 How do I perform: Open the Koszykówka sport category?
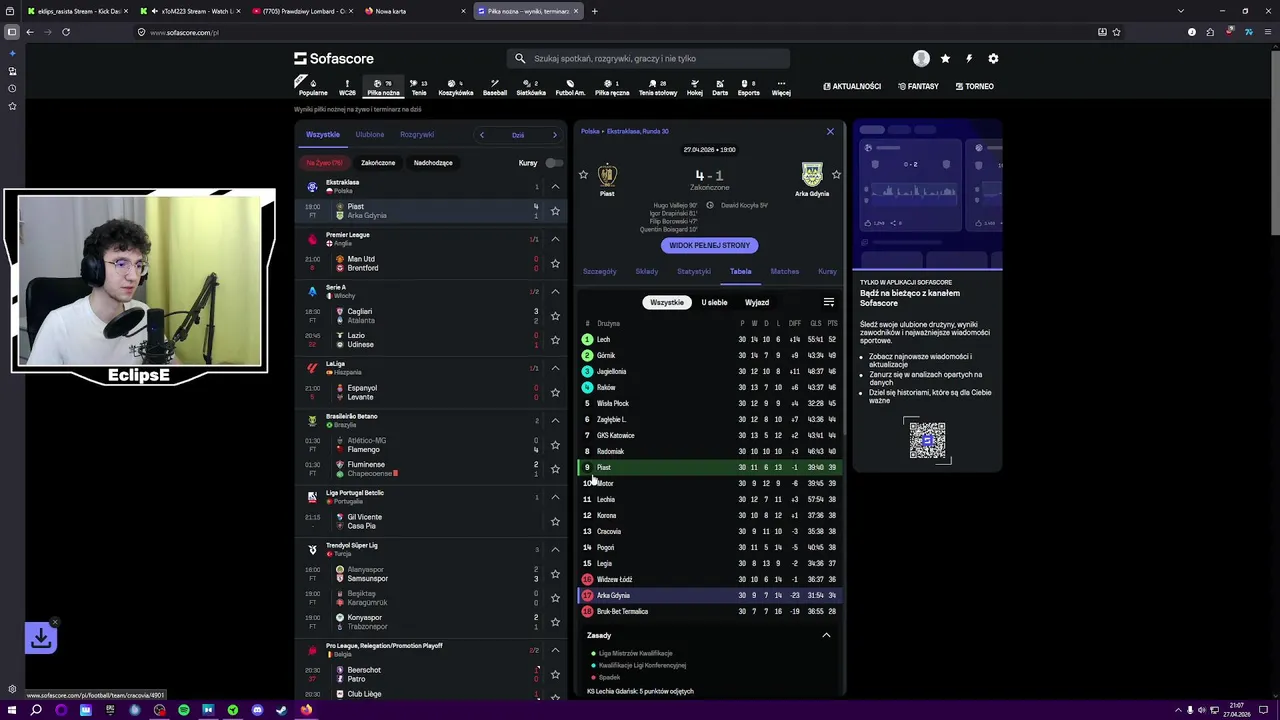[455, 88]
